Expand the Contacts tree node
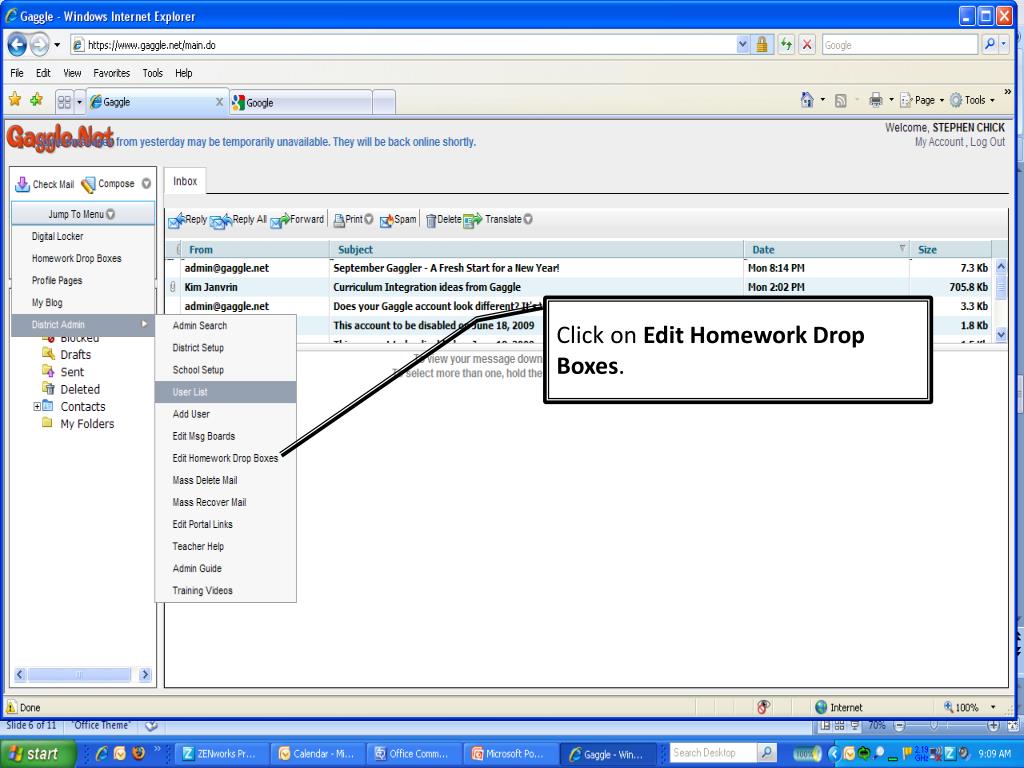1024x768 pixels. tap(37, 406)
